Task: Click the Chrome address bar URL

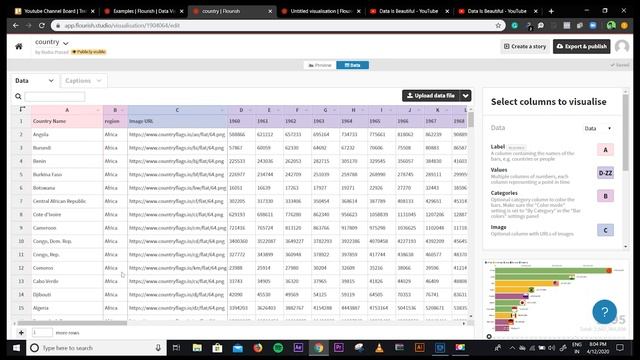Action: pos(122,25)
